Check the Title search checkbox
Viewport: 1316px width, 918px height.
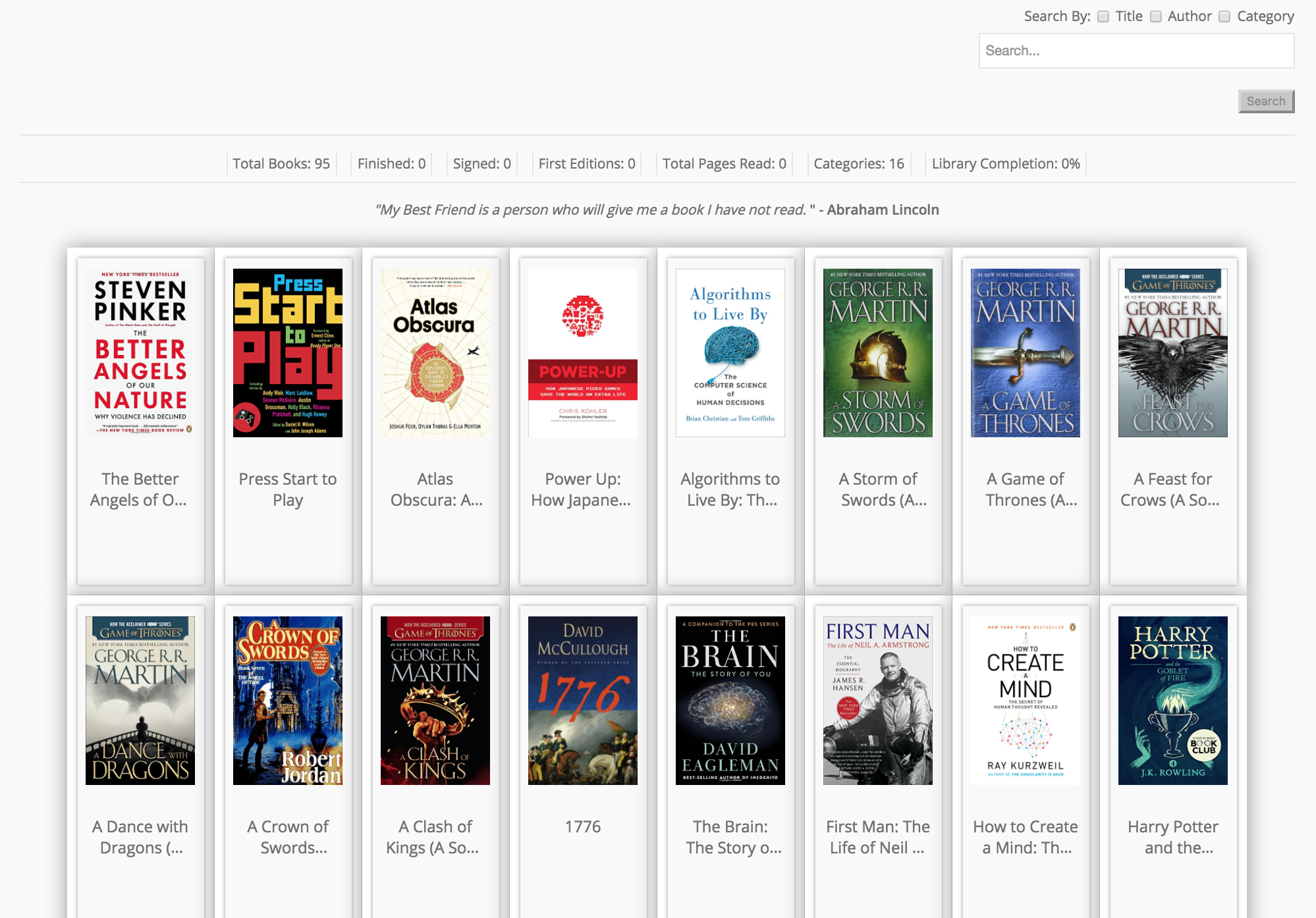click(x=1103, y=16)
